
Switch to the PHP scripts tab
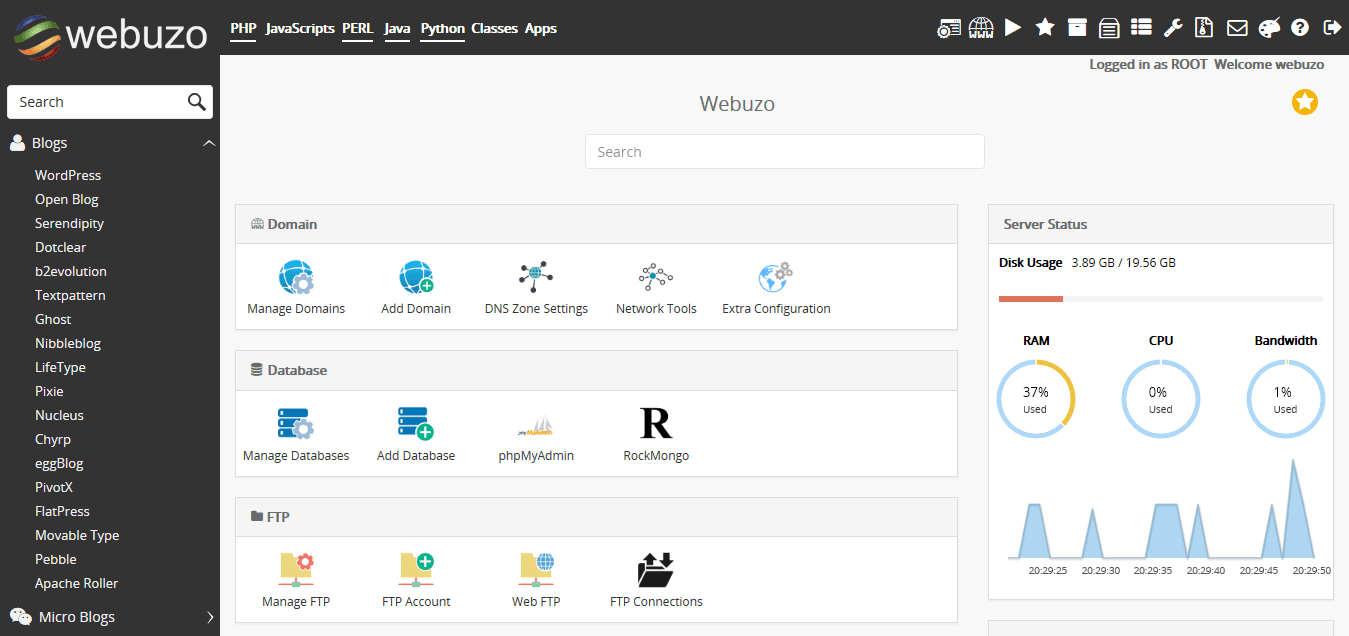[243, 28]
